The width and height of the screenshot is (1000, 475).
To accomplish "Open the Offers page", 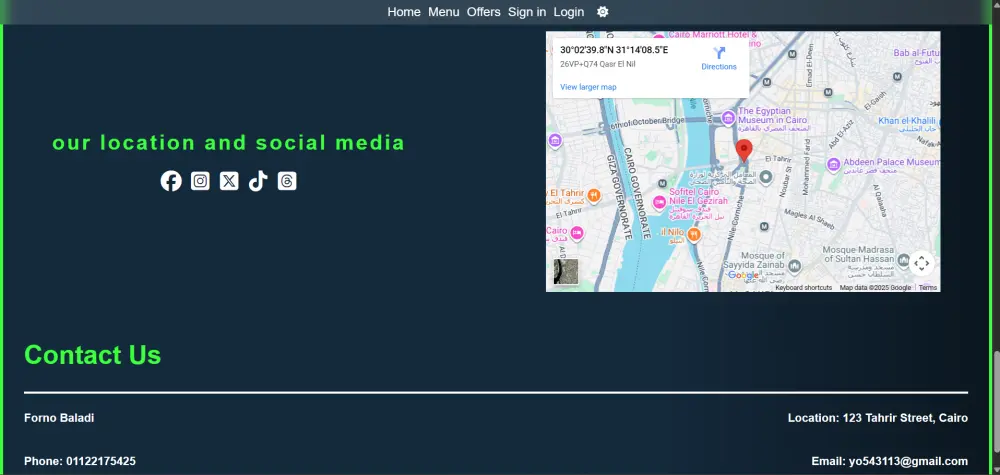I will (483, 11).
